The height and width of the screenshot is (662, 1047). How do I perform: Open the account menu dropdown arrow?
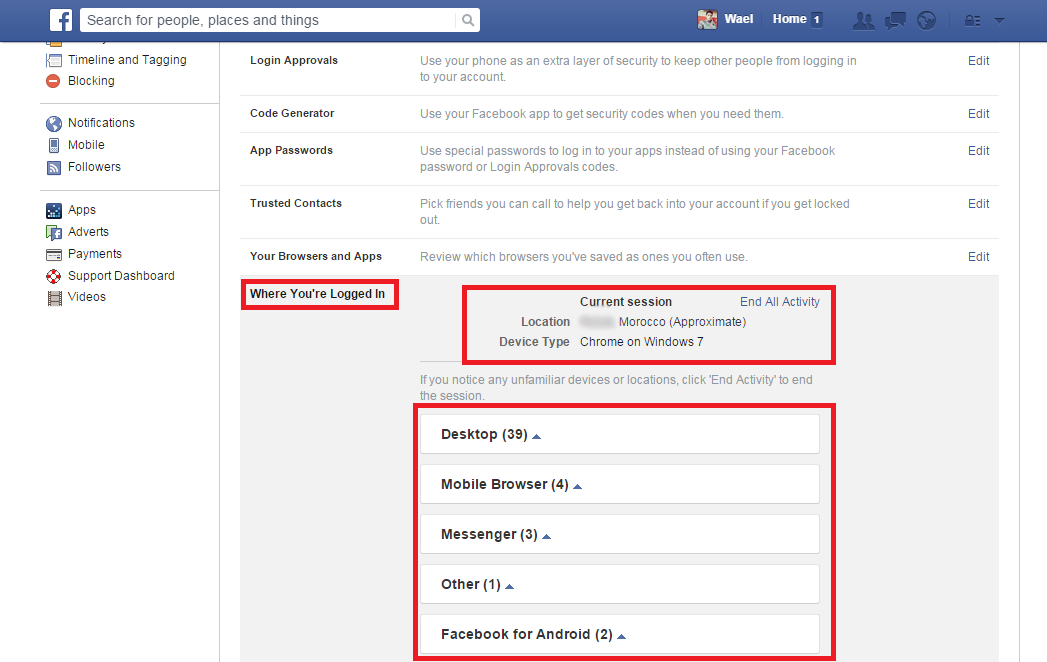click(x=1000, y=21)
